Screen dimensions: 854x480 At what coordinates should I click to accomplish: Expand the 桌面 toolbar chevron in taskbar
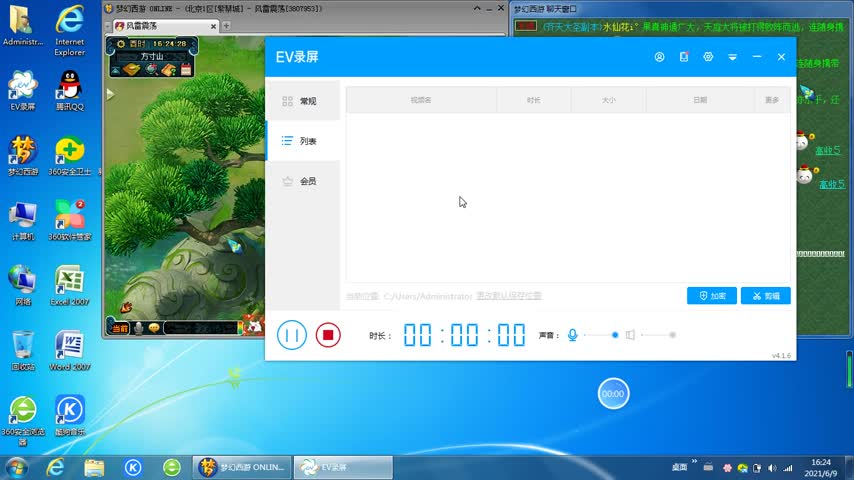[694, 462]
